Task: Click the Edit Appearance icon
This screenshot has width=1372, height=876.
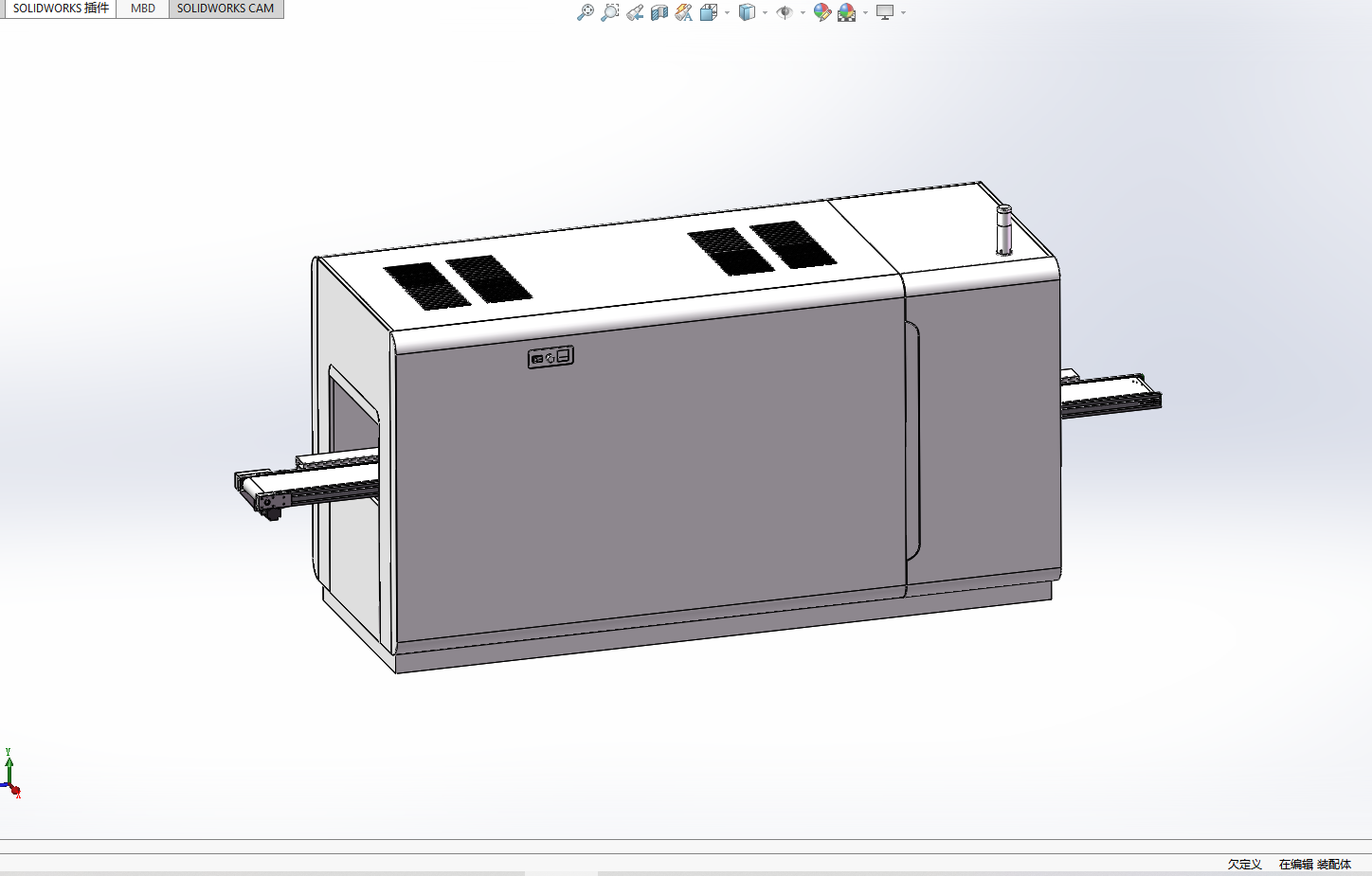Action: coord(822,12)
